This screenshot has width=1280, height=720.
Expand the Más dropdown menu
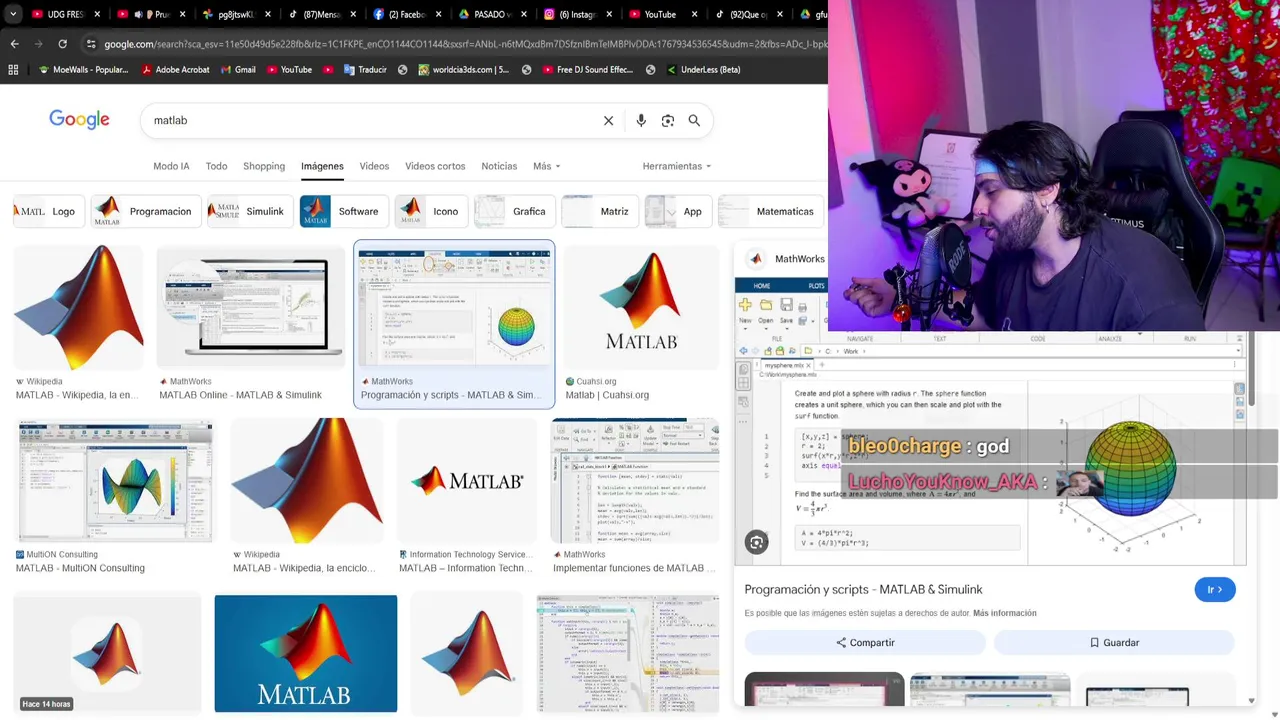click(546, 166)
